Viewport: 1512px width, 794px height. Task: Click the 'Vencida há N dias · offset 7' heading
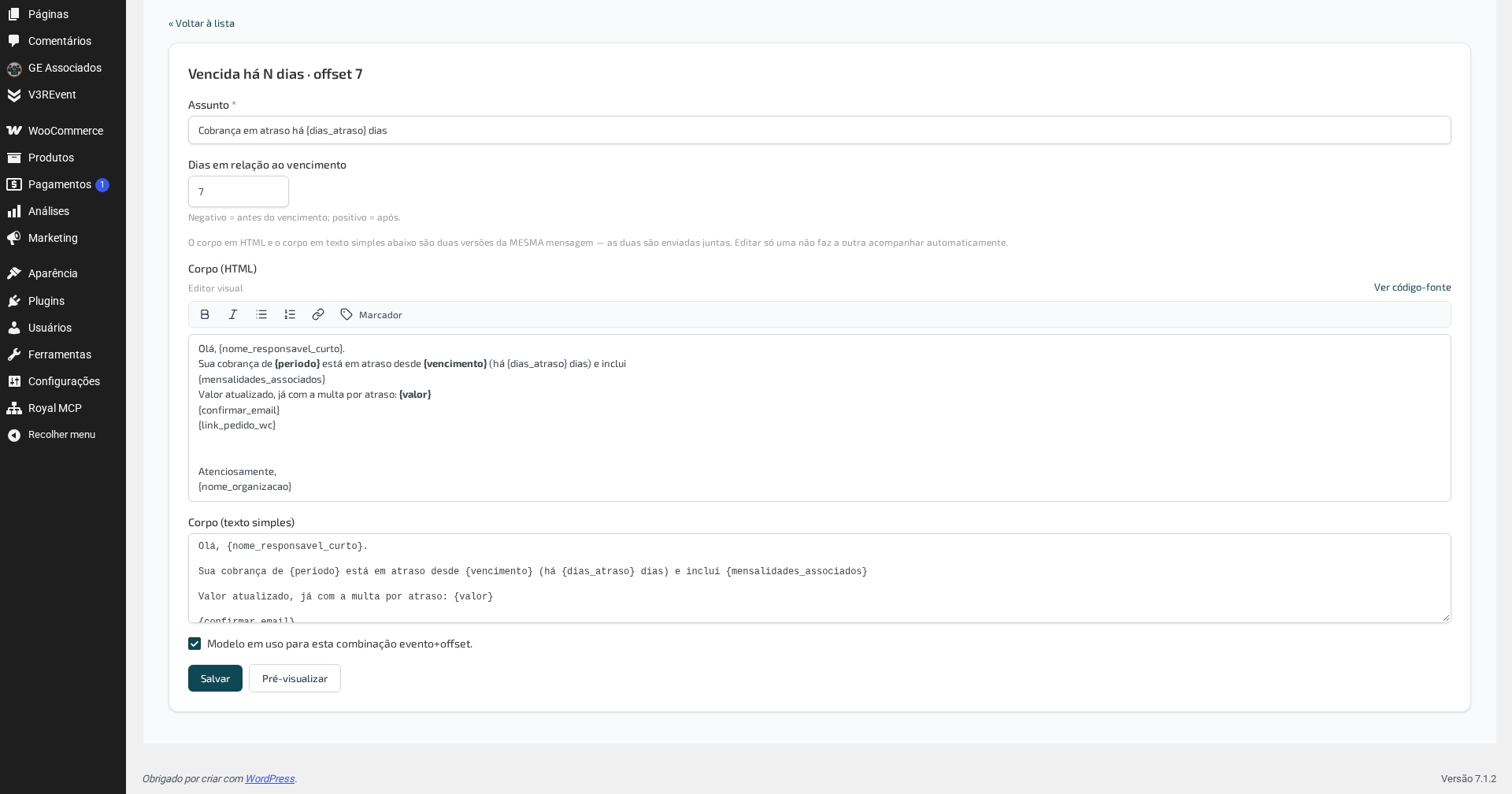[276, 74]
